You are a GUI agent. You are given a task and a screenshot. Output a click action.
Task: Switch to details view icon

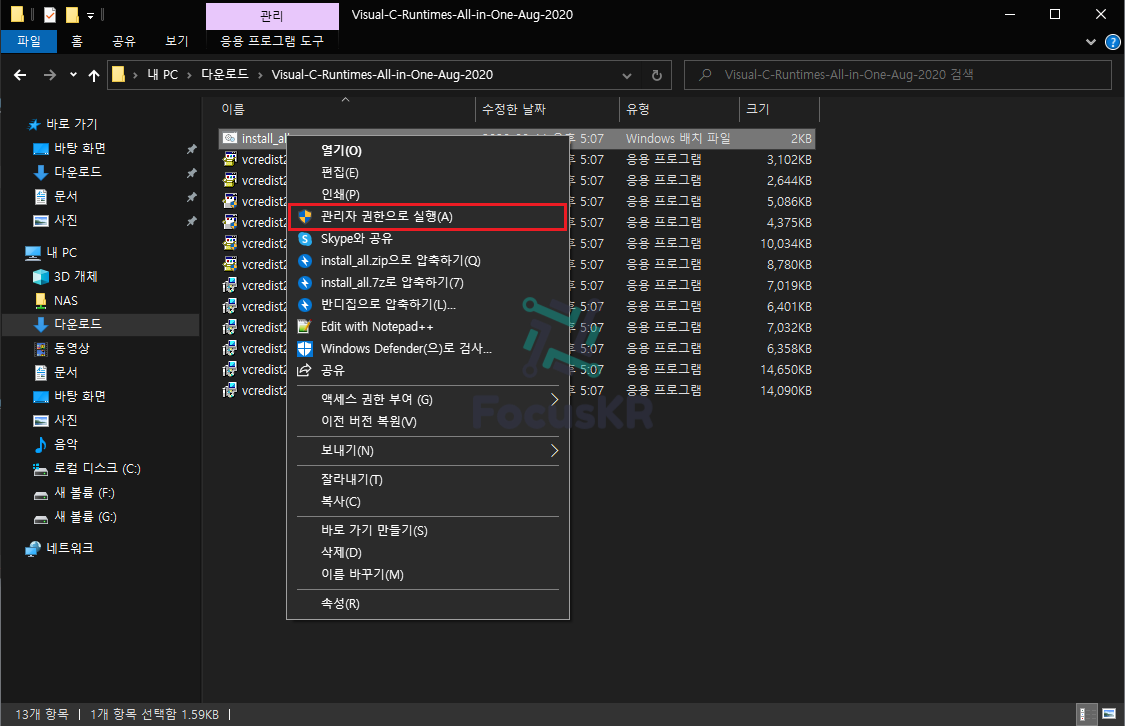[1086, 715]
